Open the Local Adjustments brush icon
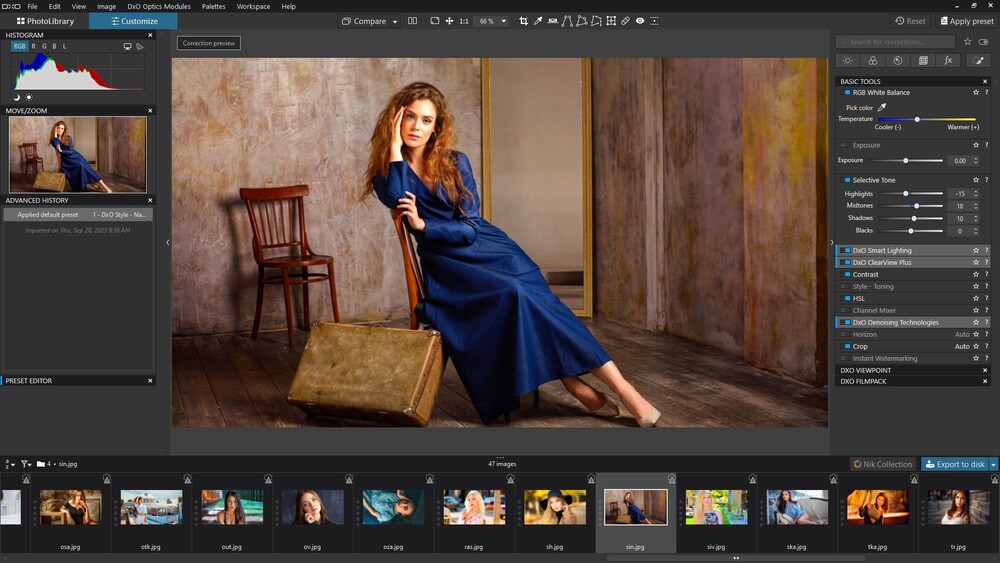1000x563 pixels. (x=978, y=61)
